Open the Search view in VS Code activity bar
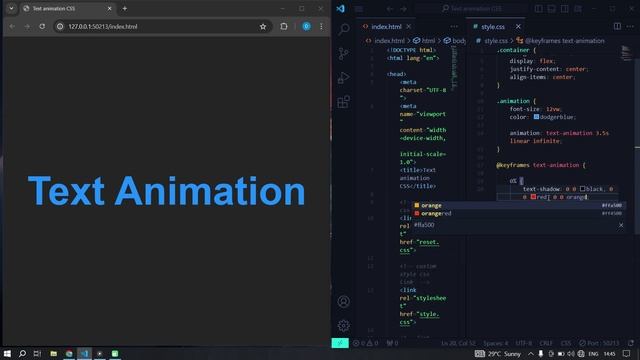Image resolution: width=640 pixels, height=360 pixels. (344, 29)
